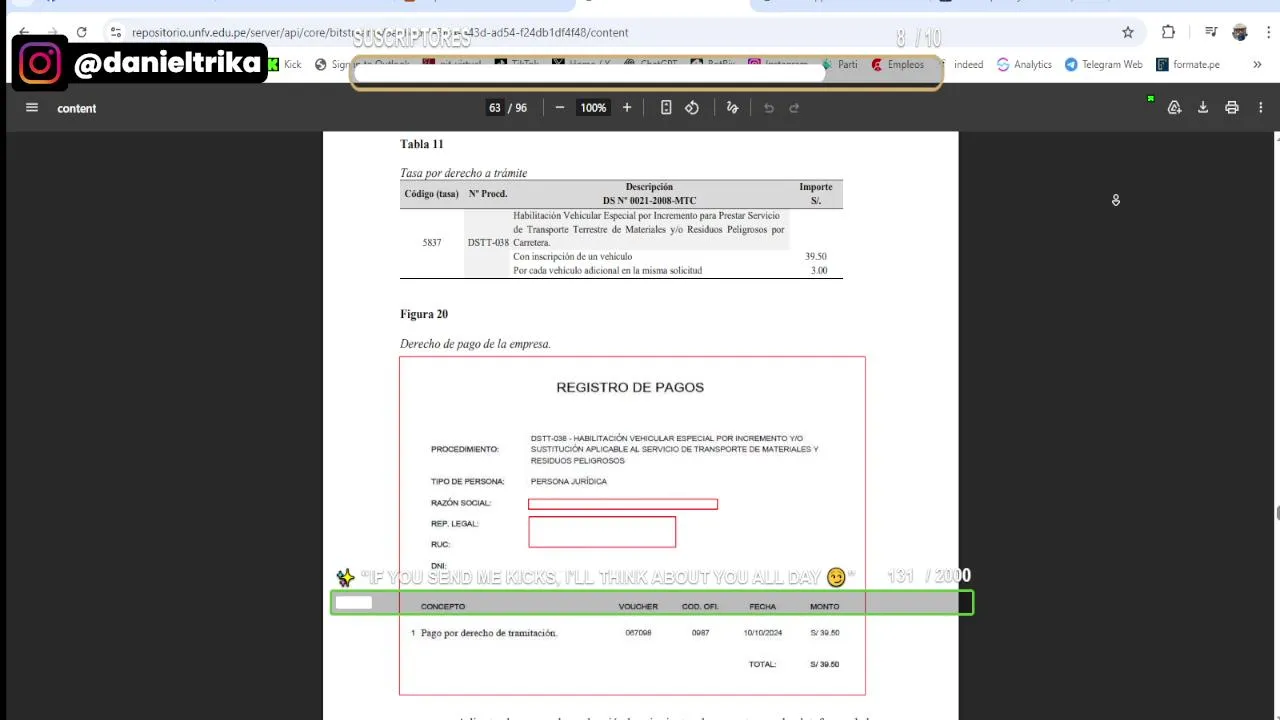Reload the page with browser refresh button

pos(81,32)
